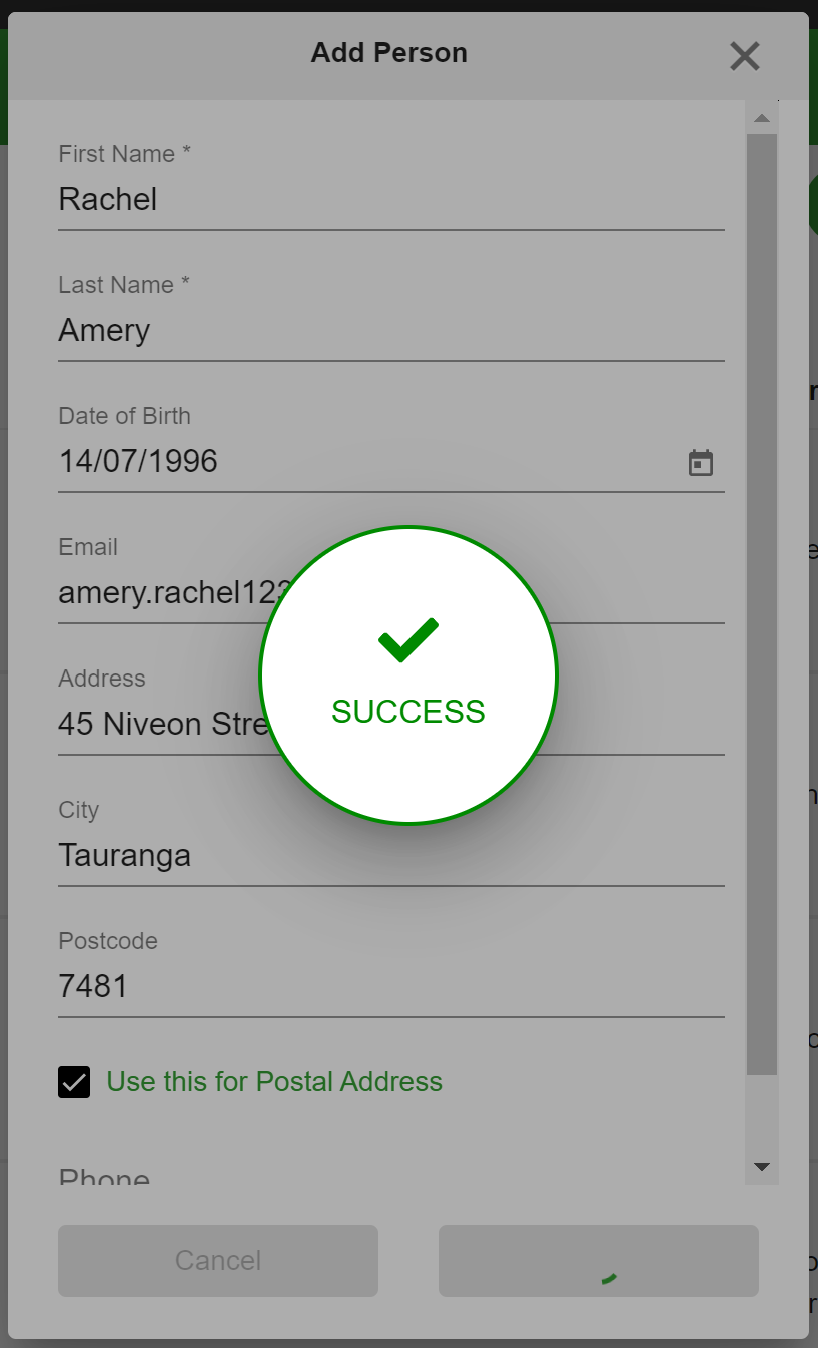Click the Cancel button
The image size is (818, 1348).
click(218, 1261)
